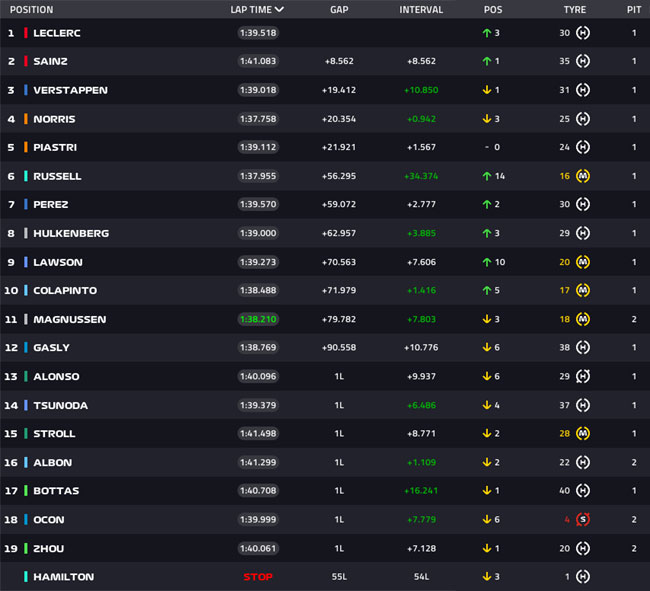Click the INTERVAL column header
The height and width of the screenshot is (591, 650).
[x=421, y=10]
